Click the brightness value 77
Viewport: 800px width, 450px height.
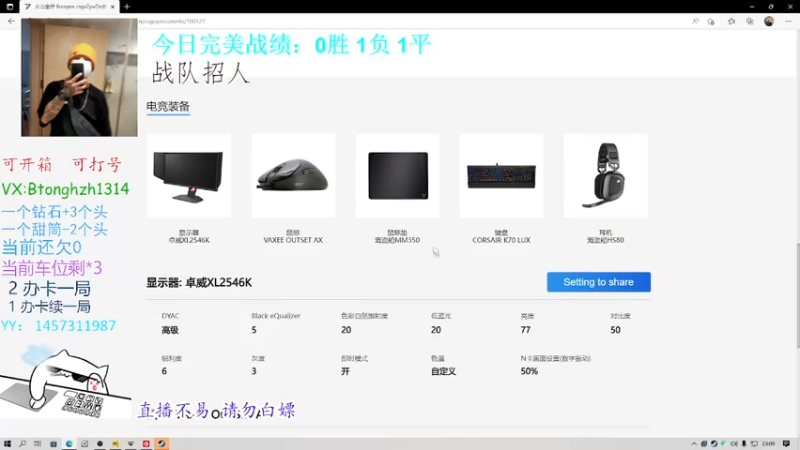[526, 330]
